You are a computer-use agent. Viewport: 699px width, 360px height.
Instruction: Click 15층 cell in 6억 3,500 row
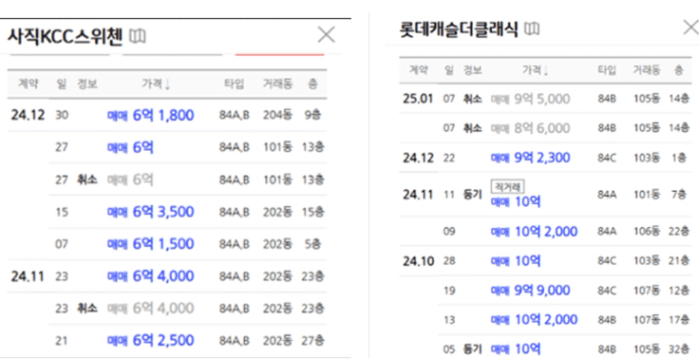pyautogui.click(x=313, y=212)
